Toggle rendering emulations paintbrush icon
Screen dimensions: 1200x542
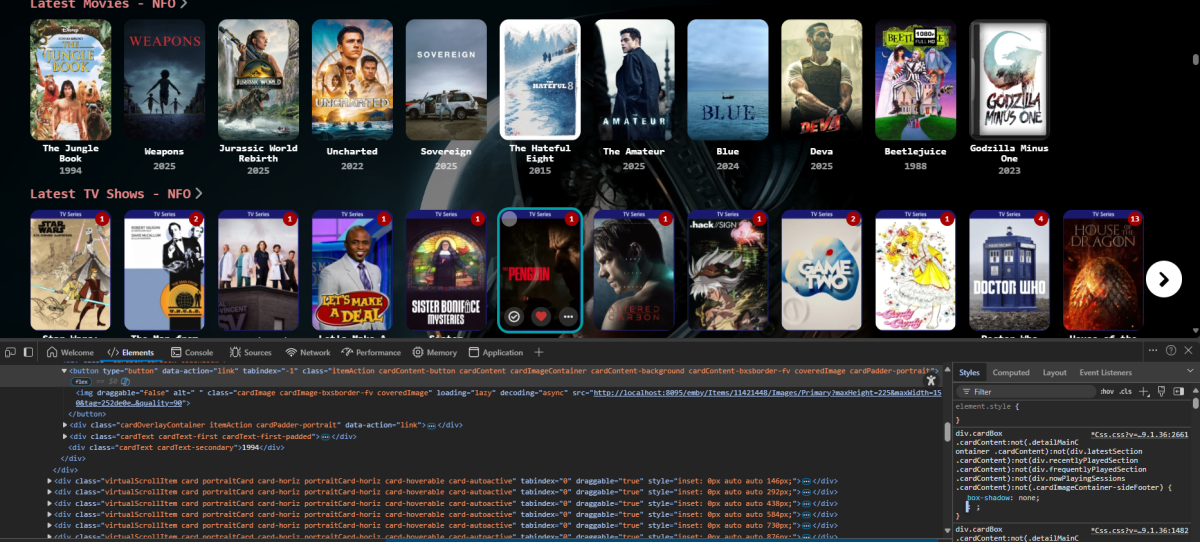click(x=1160, y=392)
